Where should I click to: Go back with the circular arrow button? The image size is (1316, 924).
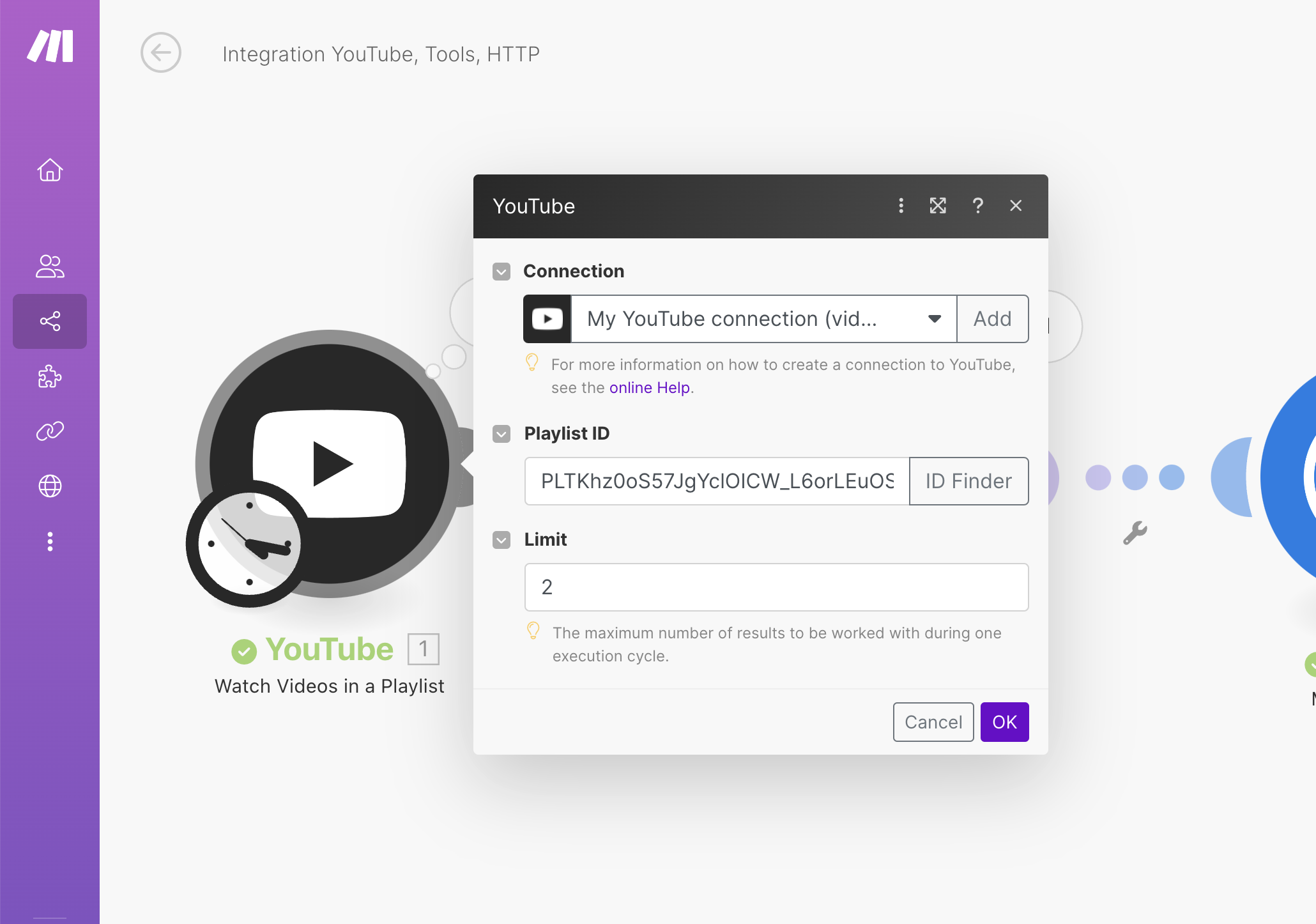(161, 52)
